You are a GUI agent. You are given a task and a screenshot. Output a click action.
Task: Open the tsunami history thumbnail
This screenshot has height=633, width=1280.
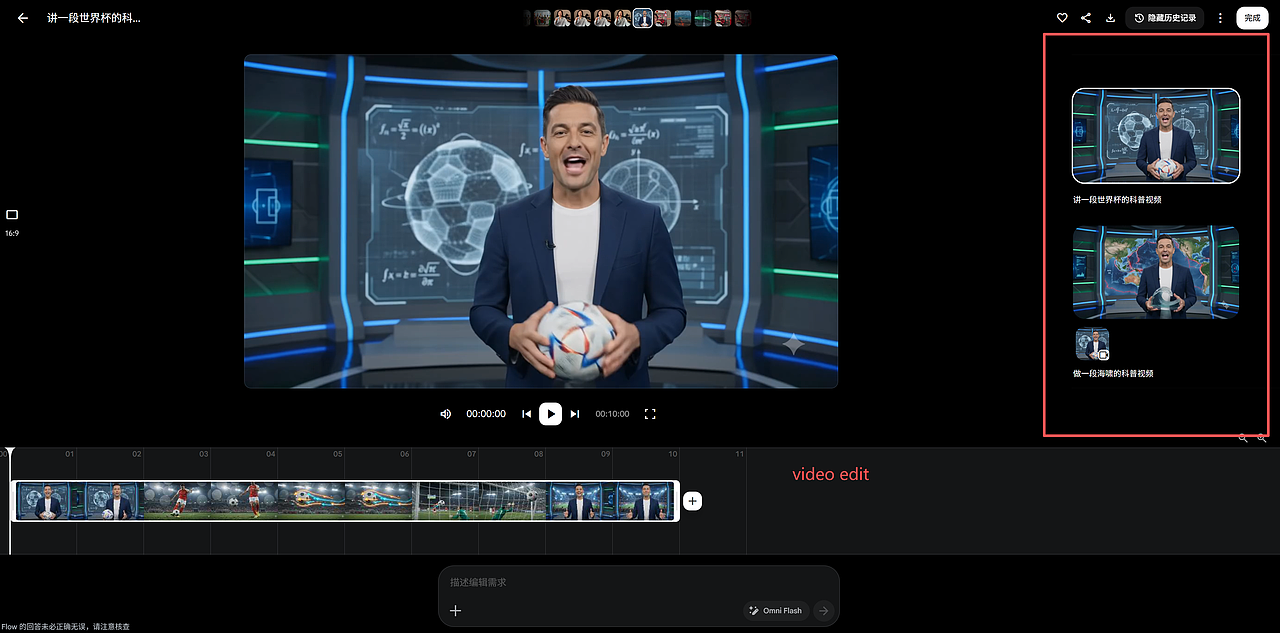click(x=1156, y=272)
